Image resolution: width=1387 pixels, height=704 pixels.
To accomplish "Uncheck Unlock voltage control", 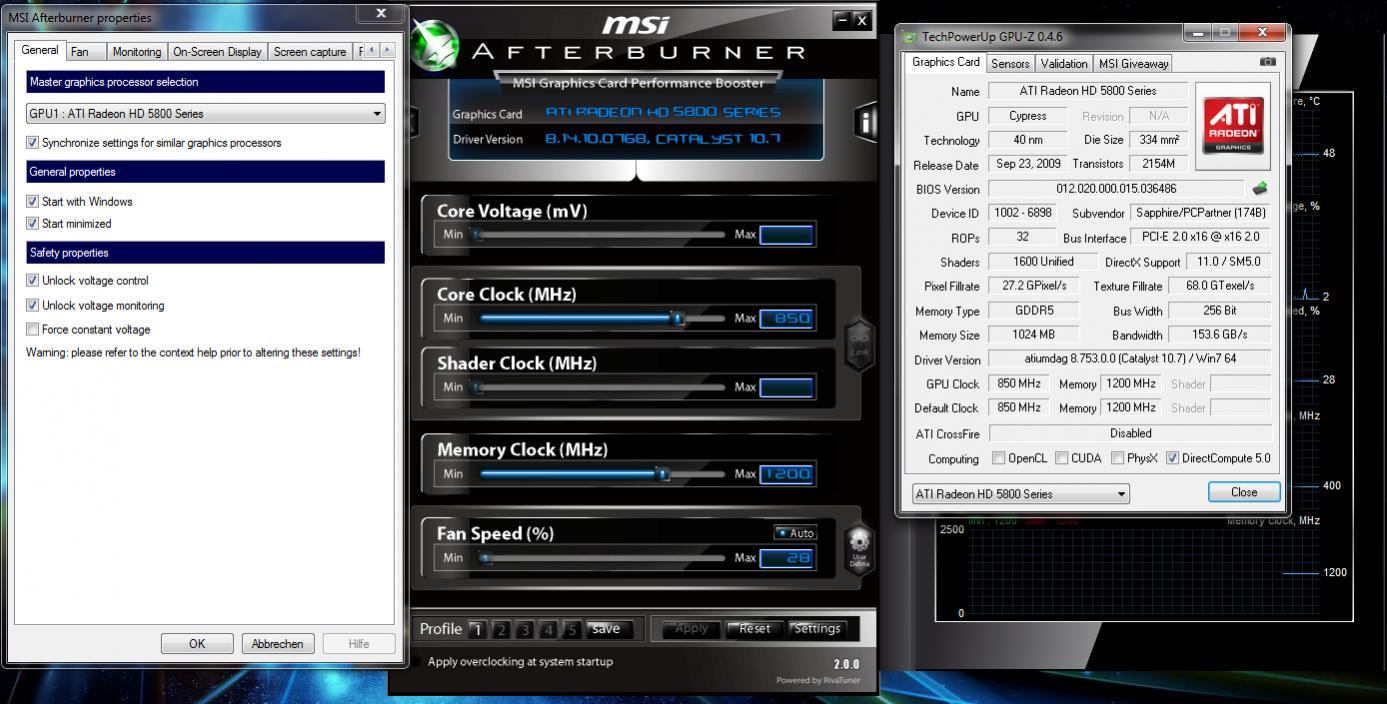I will pyautogui.click(x=32, y=281).
